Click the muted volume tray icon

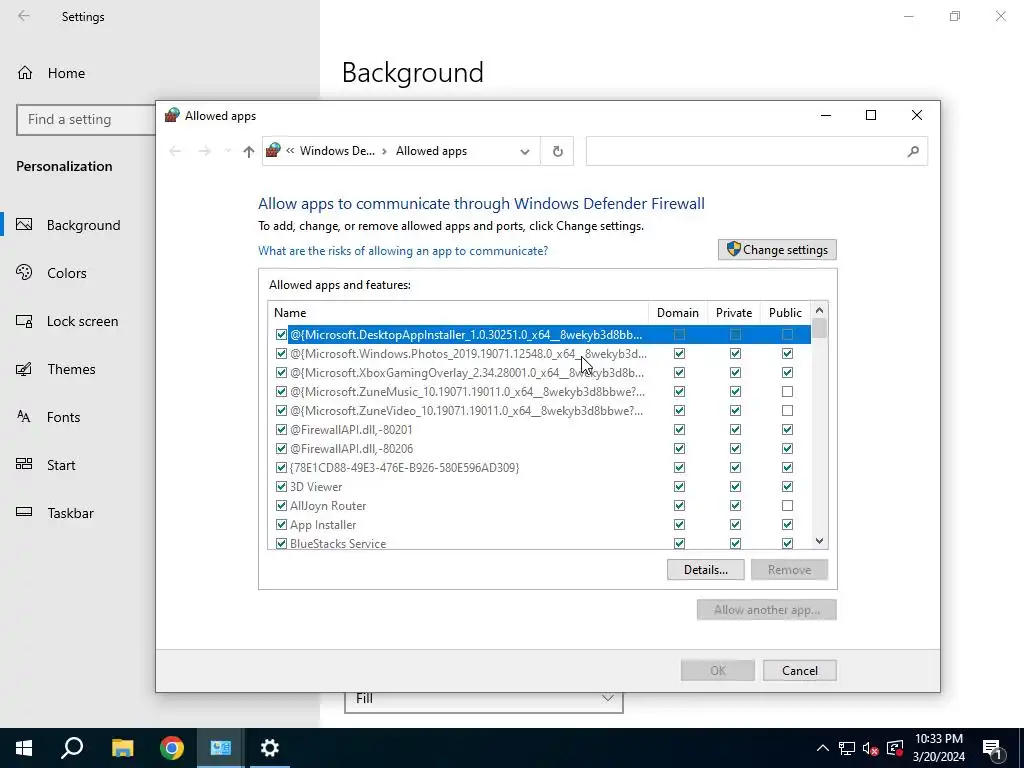pos(871,748)
